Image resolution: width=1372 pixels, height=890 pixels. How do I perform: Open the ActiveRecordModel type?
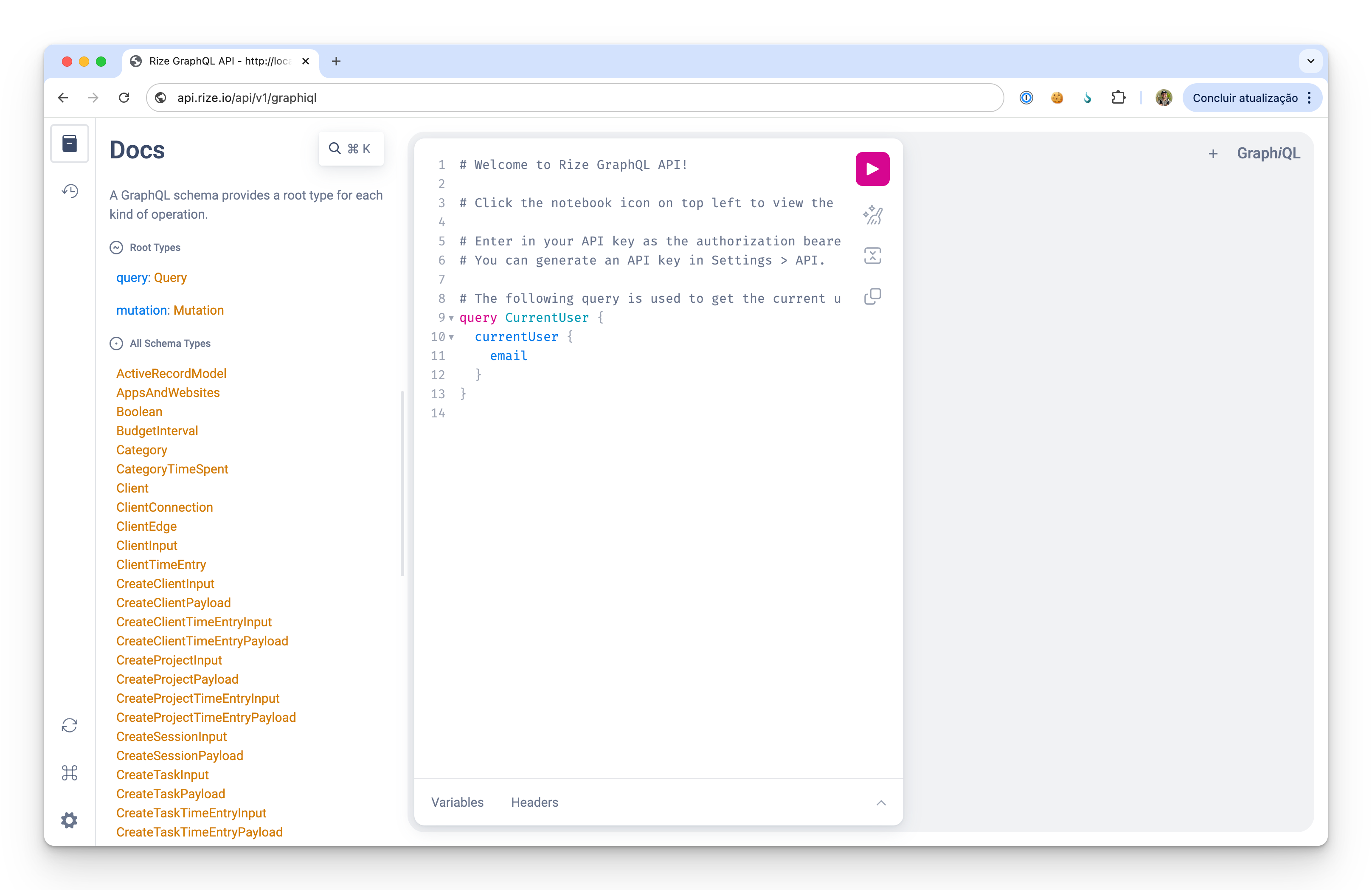(171, 374)
